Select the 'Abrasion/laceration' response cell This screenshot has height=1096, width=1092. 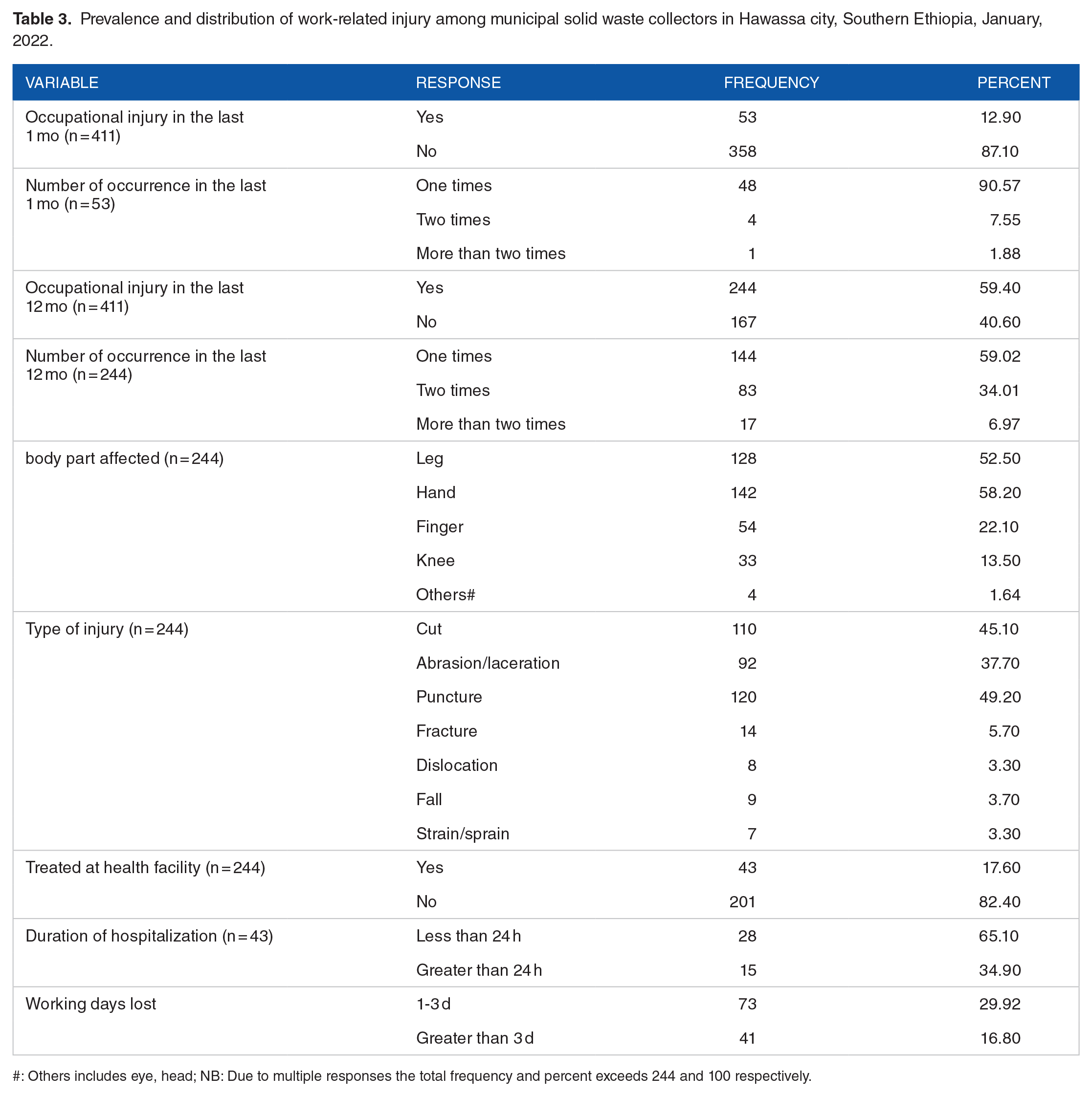(488, 663)
